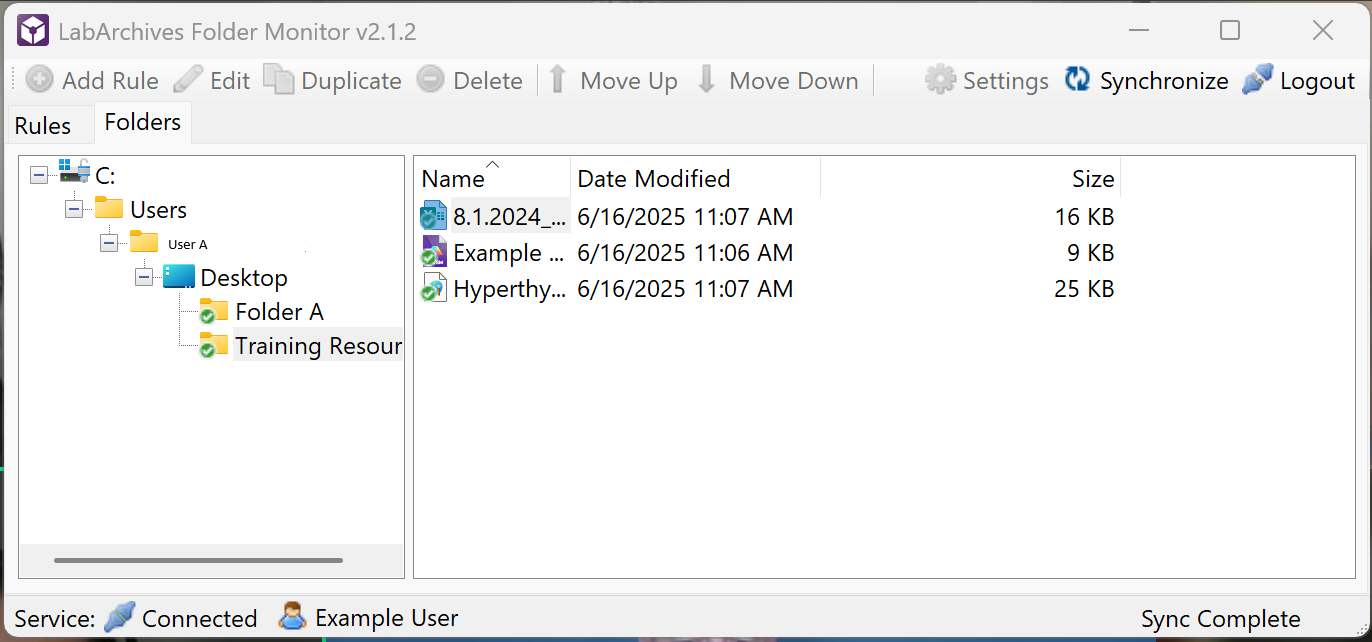The image size is (1372, 642).
Task: Click the Move Up arrow icon
Action: 557,79
